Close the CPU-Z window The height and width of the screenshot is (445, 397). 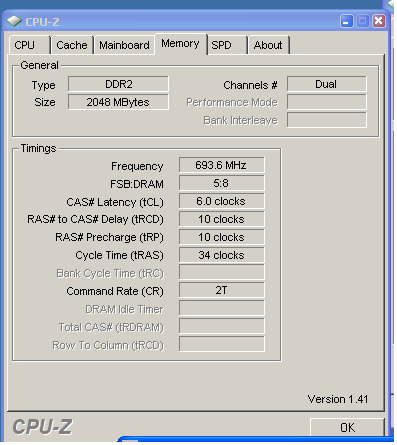(x=379, y=21)
